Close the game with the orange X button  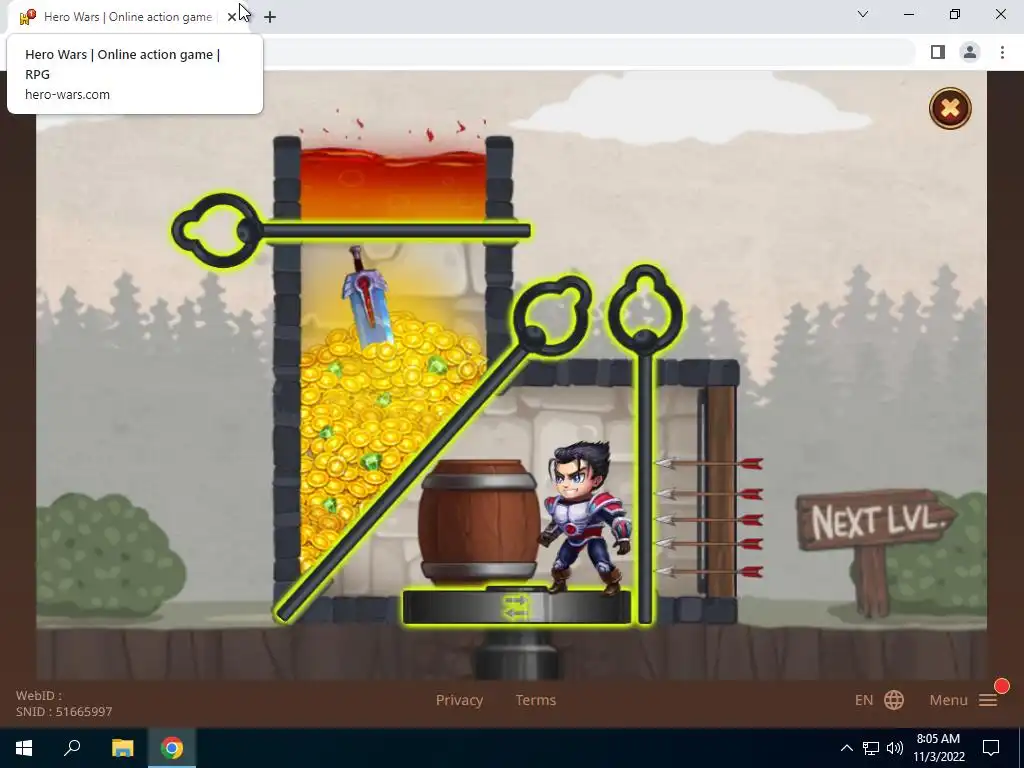(950, 108)
